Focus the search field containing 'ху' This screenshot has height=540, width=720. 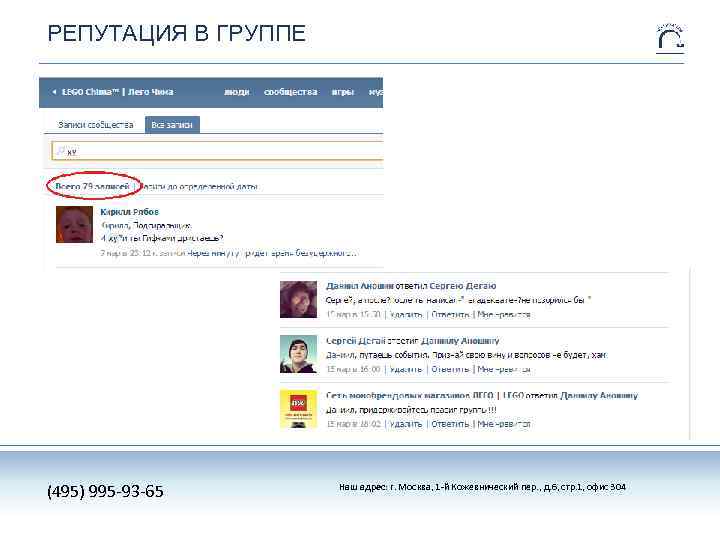coord(218,151)
